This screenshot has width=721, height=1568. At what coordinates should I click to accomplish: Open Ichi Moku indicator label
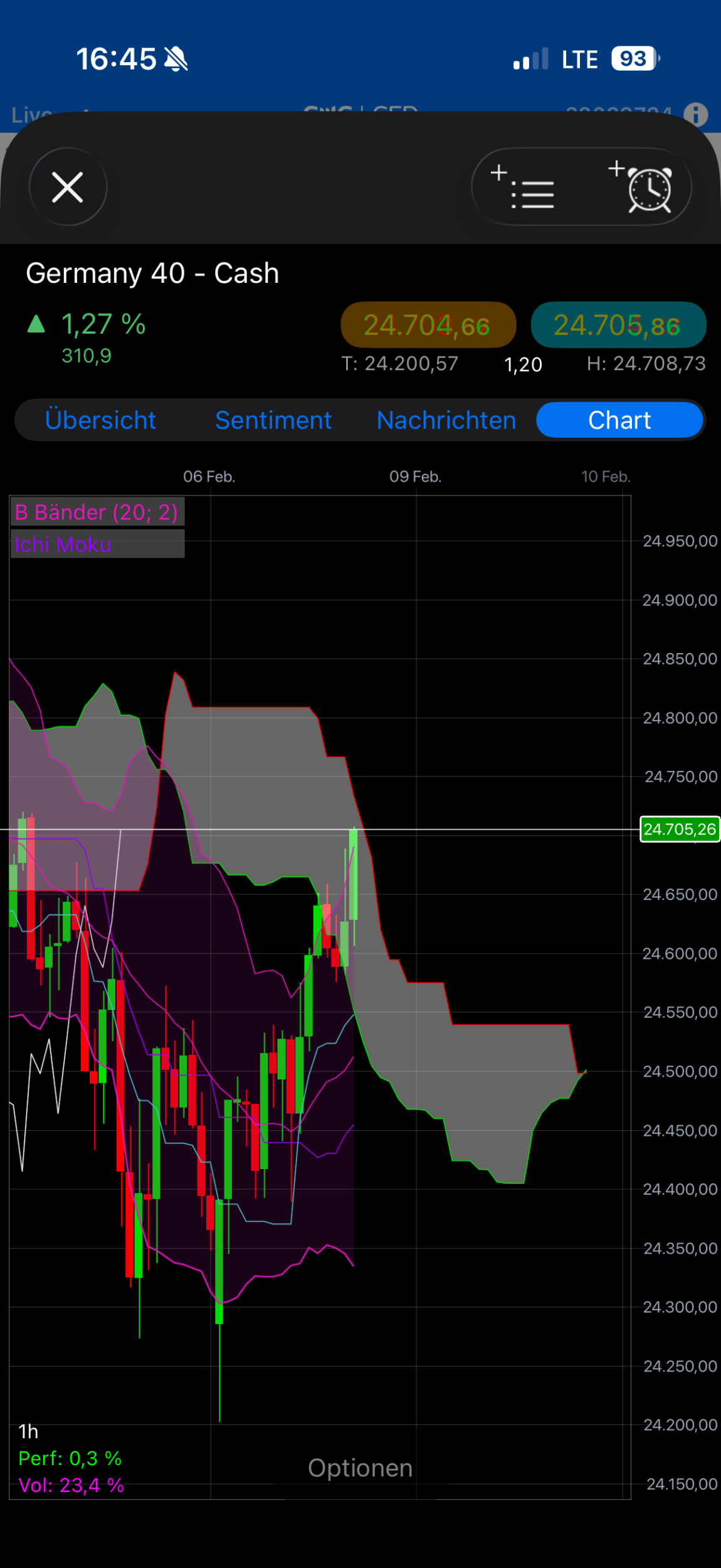63,544
